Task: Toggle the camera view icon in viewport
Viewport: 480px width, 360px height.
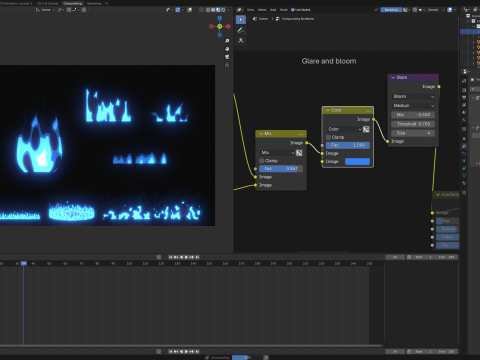Action: click(x=227, y=57)
